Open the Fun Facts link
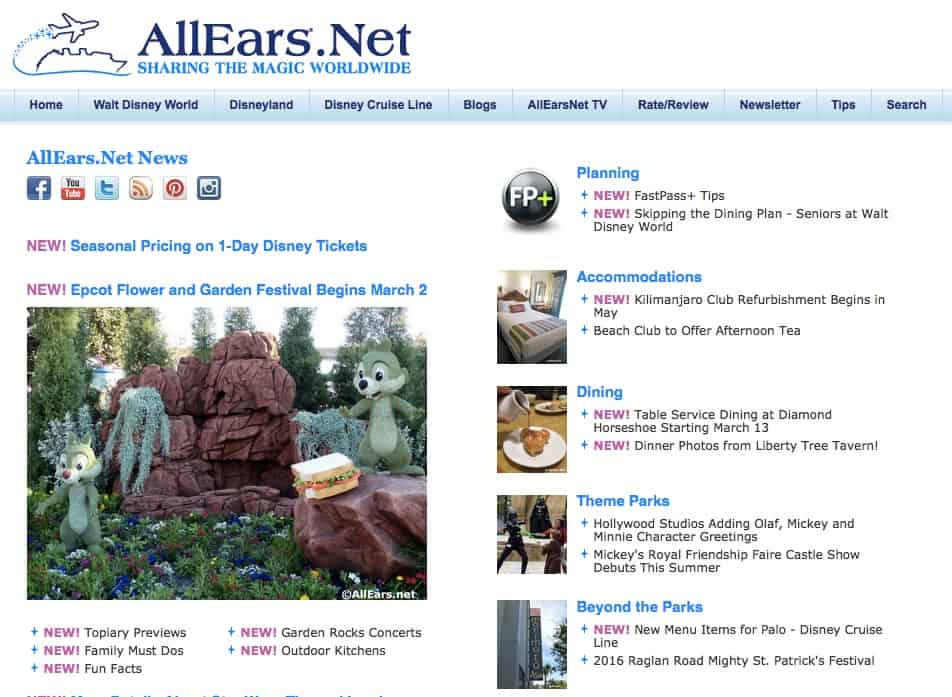The height and width of the screenshot is (697, 952). (x=113, y=668)
